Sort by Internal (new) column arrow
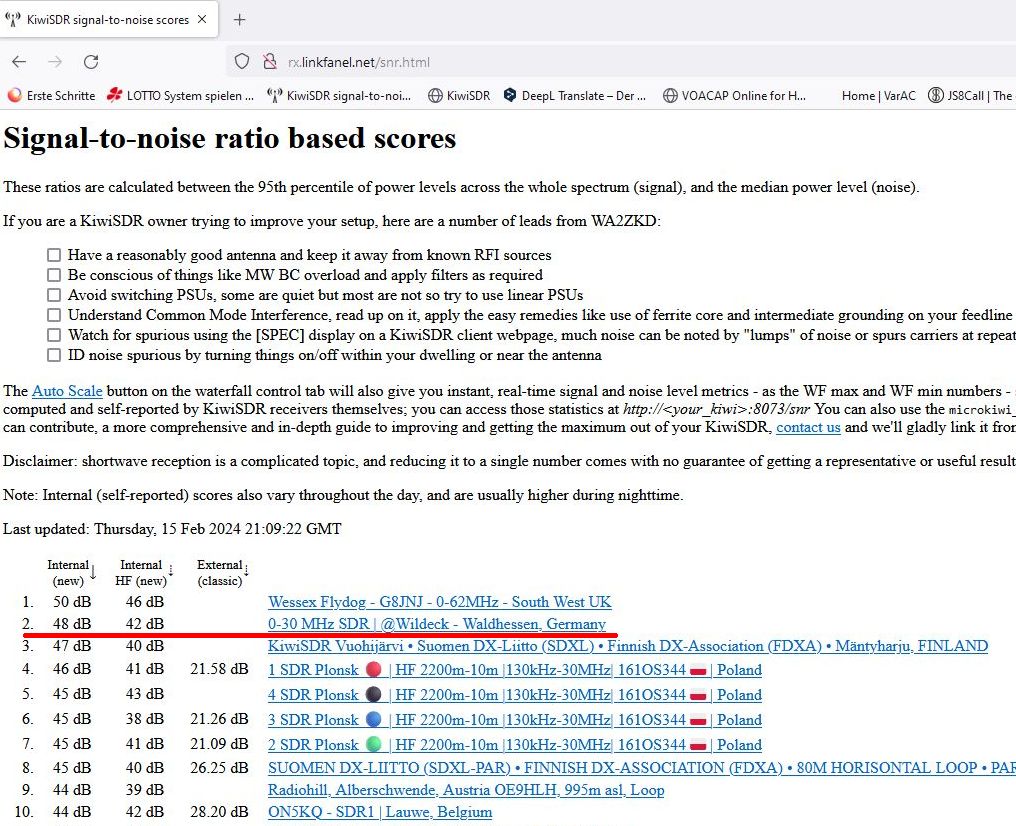 92,572
